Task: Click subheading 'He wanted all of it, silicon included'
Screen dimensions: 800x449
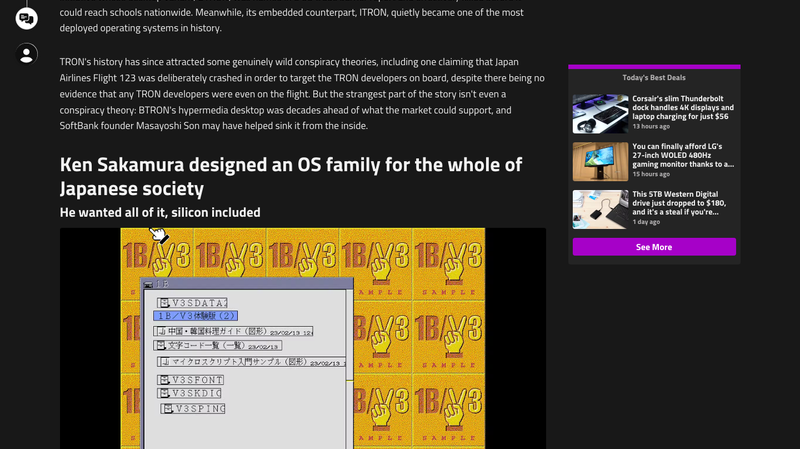Action: pyautogui.click(x=160, y=212)
